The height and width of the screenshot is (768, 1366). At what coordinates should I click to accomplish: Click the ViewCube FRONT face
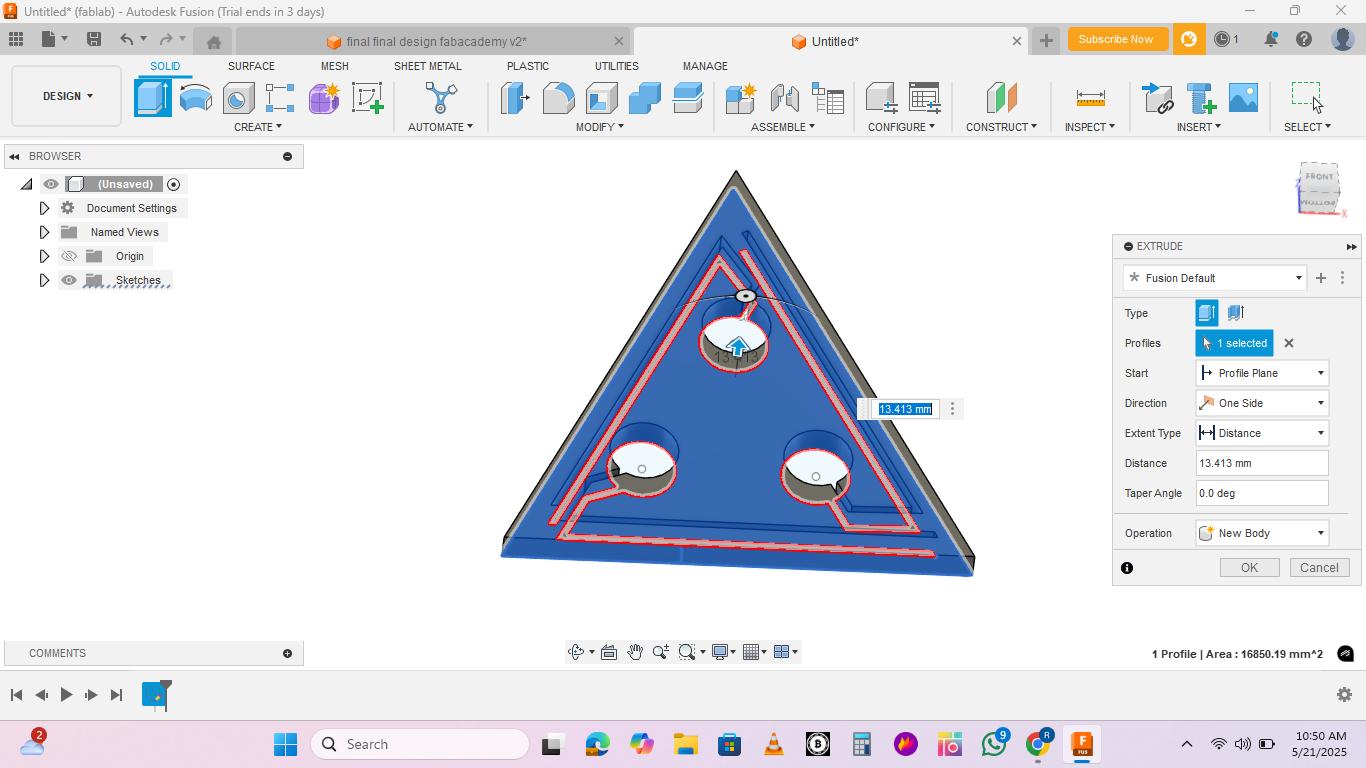1319,178
